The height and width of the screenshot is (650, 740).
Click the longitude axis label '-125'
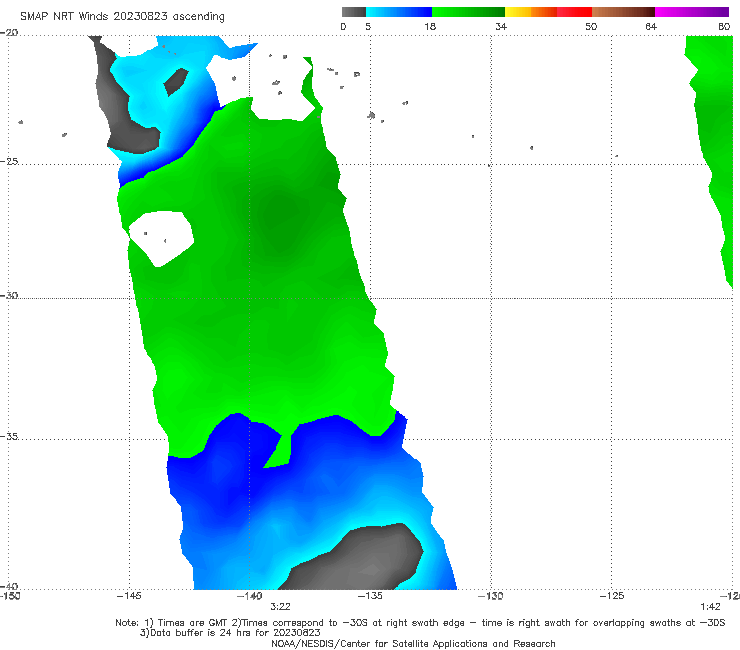pos(612,596)
